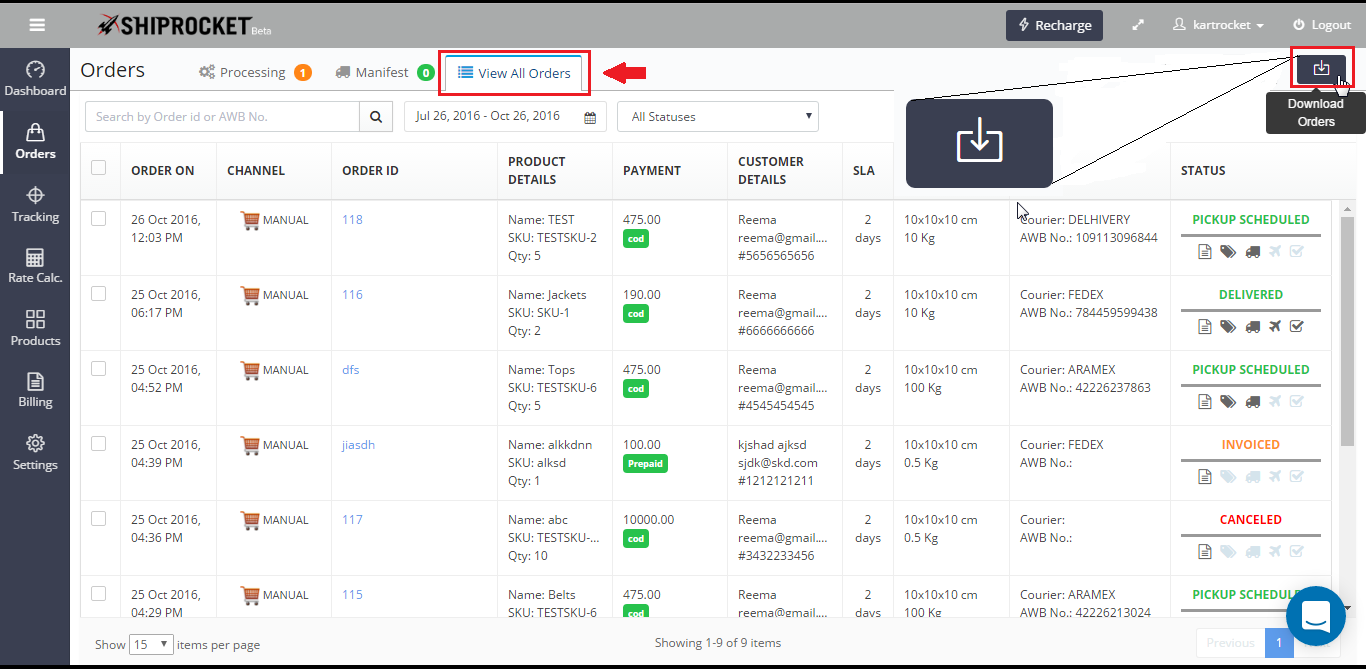Open the chat support bubble

coord(1315,616)
